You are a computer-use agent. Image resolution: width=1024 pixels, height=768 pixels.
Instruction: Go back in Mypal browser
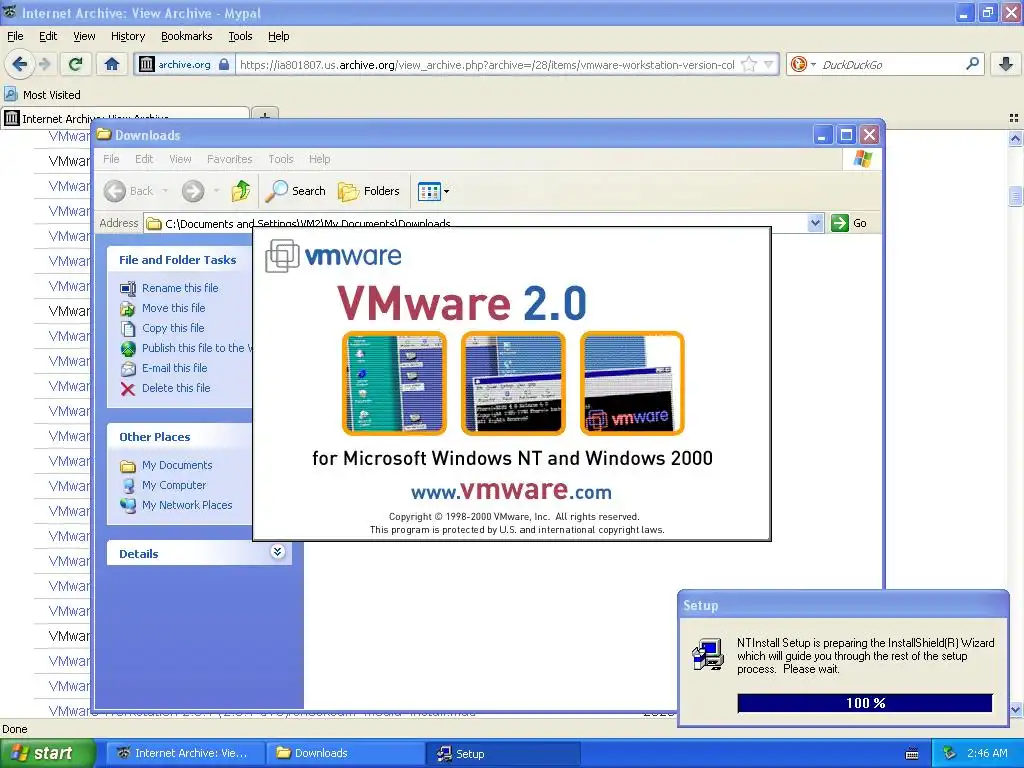tap(20, 64)
